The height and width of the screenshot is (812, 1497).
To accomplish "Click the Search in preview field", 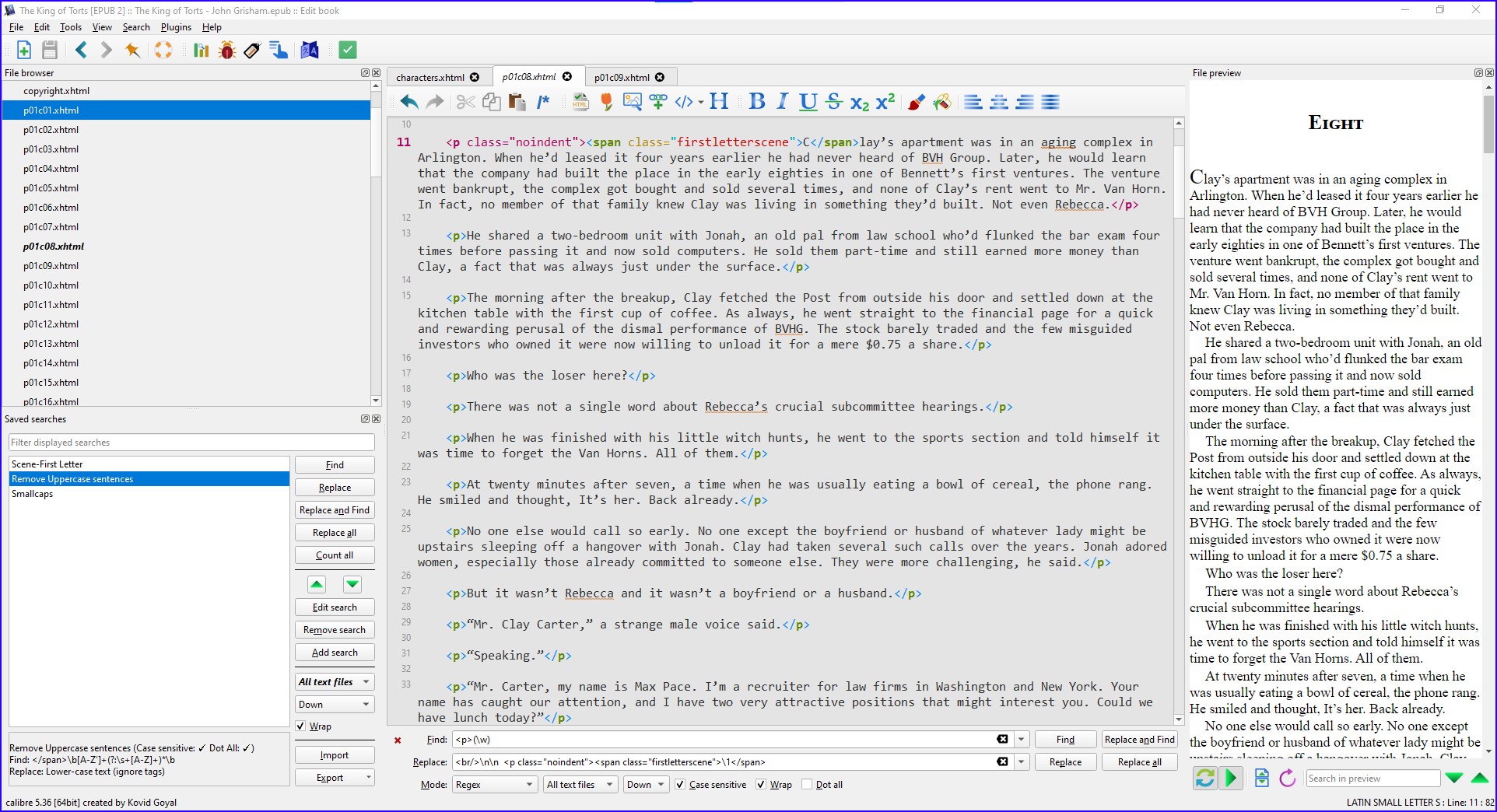I will pos(1373,778).
